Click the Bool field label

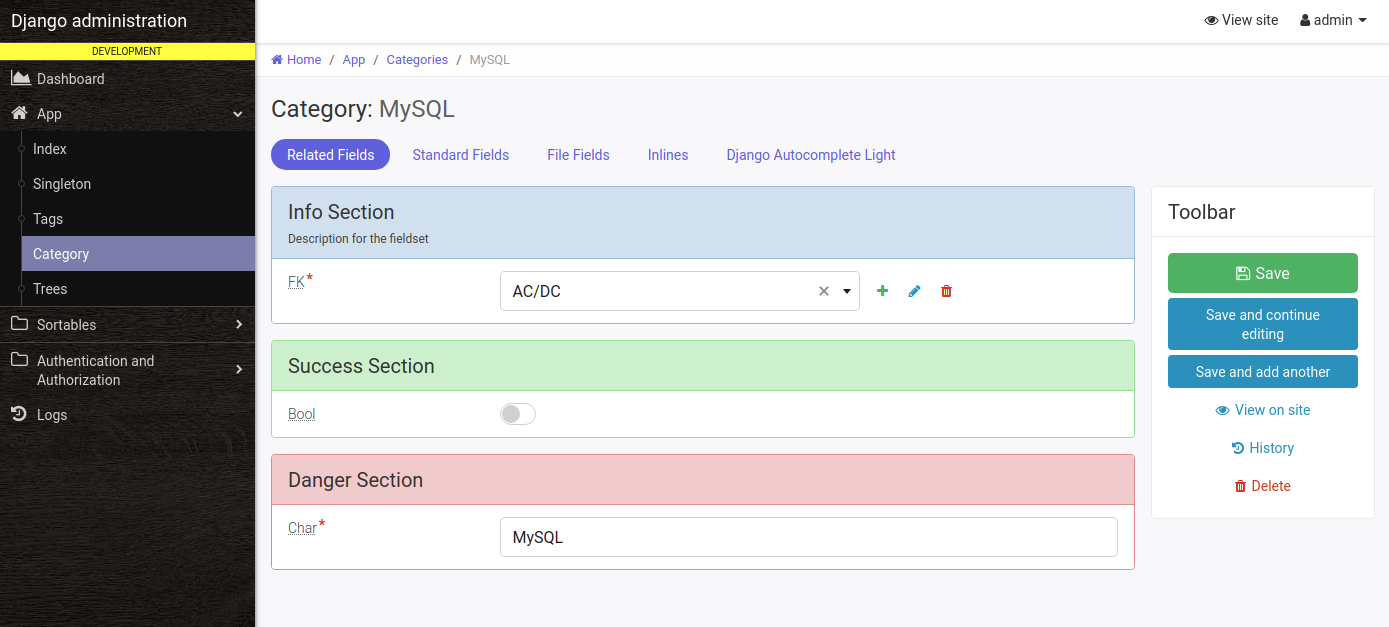(301, 414)
